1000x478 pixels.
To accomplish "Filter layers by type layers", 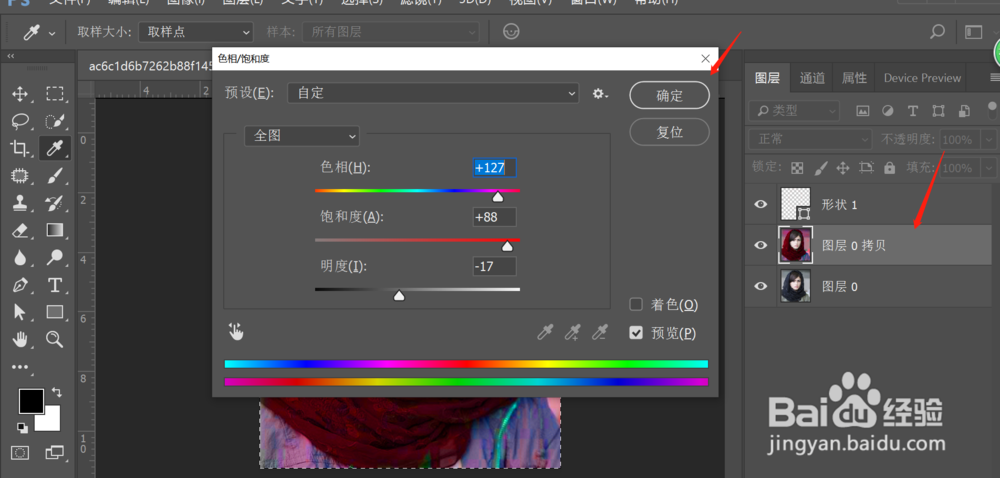I will 913,111.
